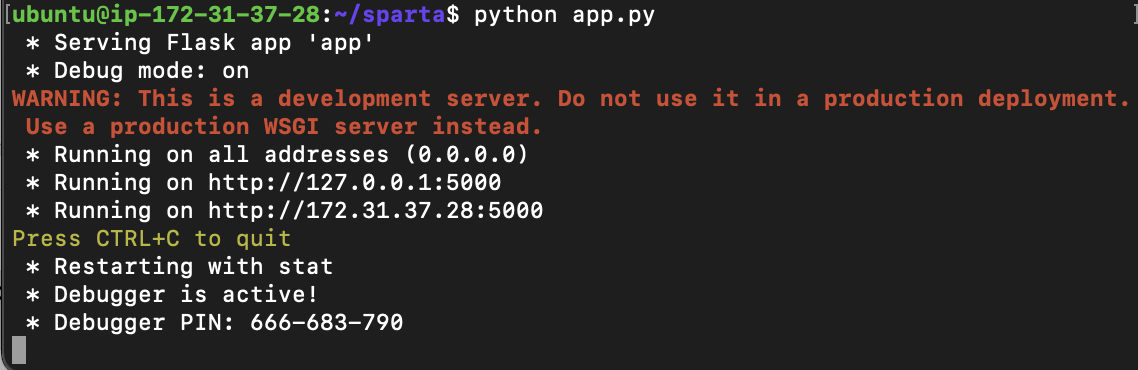Screen dimensions: 1138x370
Task: Click the terminal cursor block at bottom
Action: (x=20, y=350)
